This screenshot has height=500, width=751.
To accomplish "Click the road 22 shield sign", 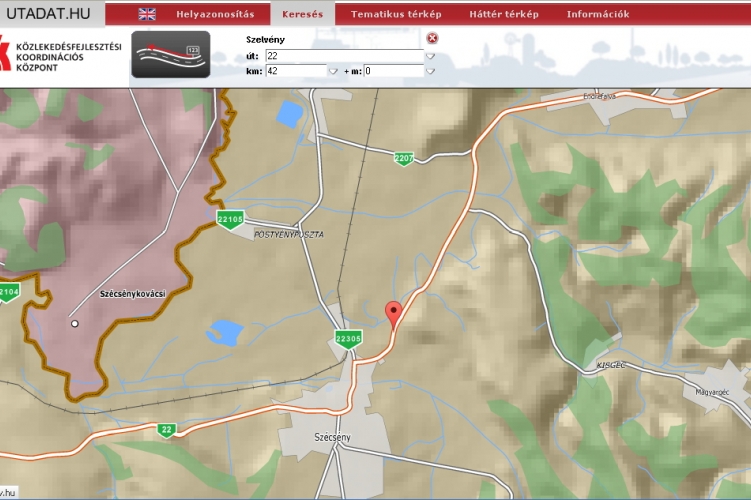I will coord(166,430).
